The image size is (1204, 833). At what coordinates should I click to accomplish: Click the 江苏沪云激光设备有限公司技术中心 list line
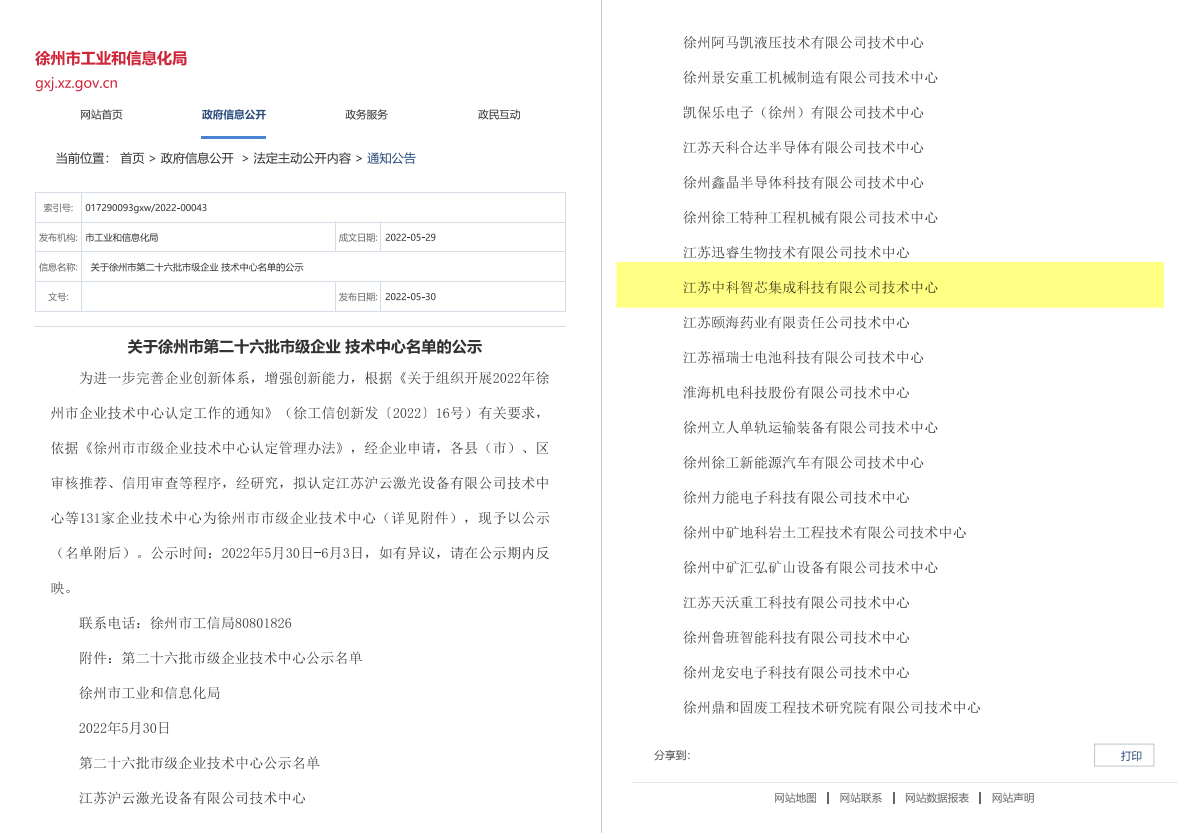[192, 798]
